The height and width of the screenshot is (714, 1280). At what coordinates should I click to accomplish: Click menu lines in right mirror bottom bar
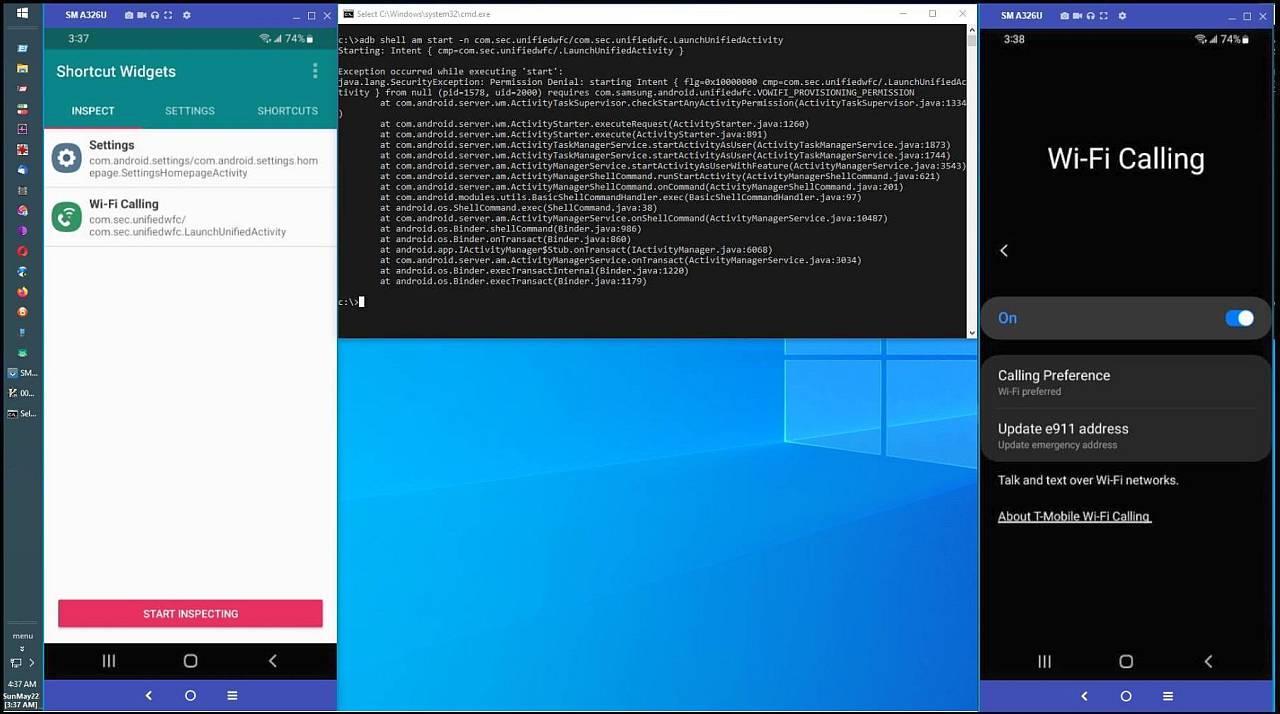pyautogui.click(x=1168, y=696)
